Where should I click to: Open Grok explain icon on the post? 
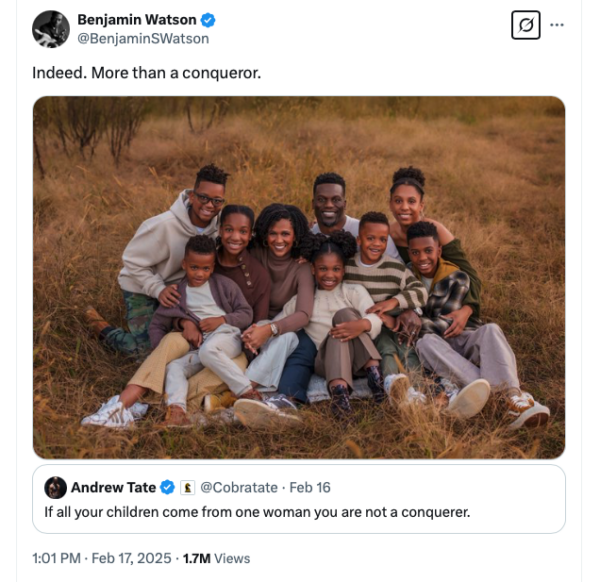point(525,25)
